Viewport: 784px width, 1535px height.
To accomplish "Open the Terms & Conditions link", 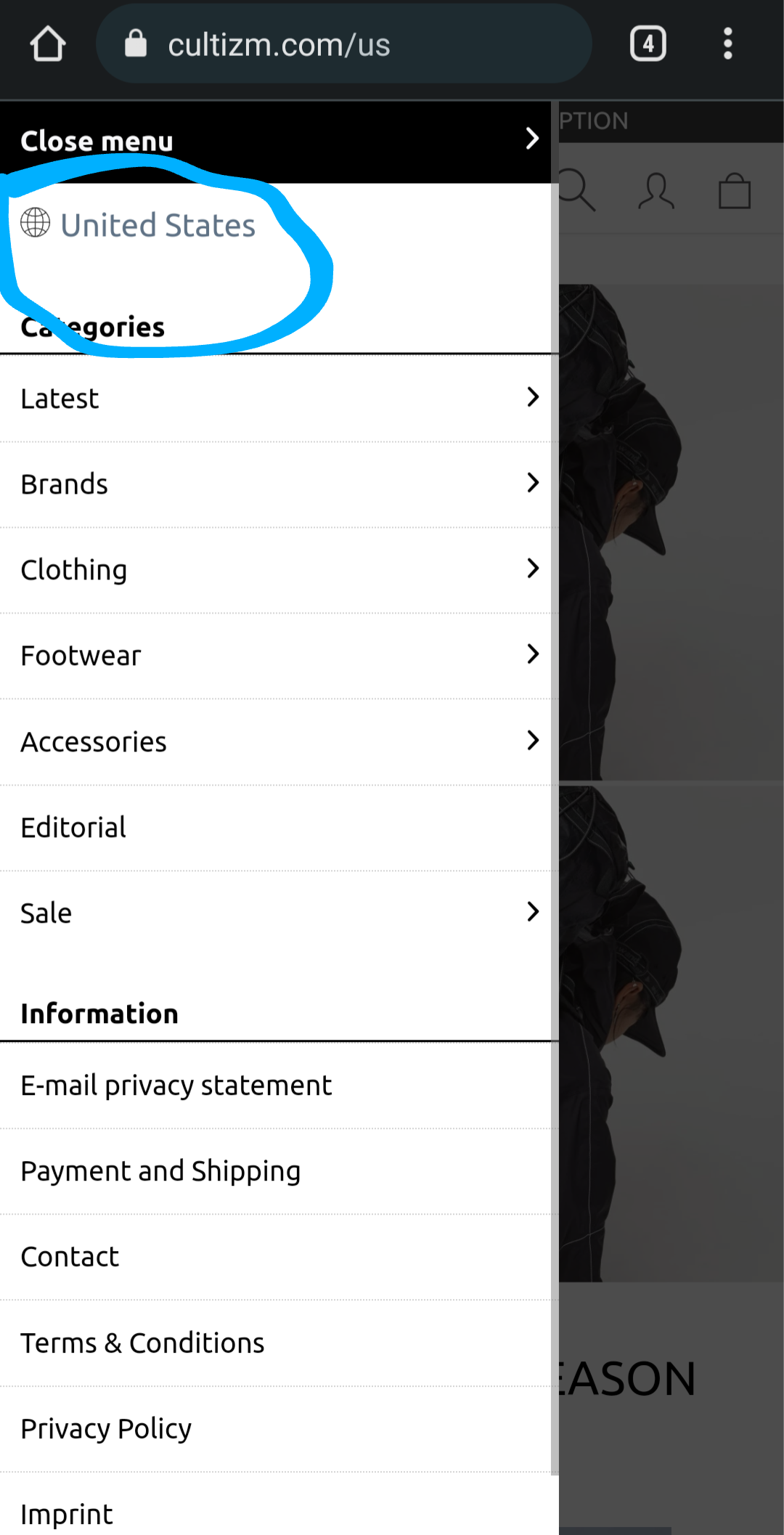I will coord(142,1343).
